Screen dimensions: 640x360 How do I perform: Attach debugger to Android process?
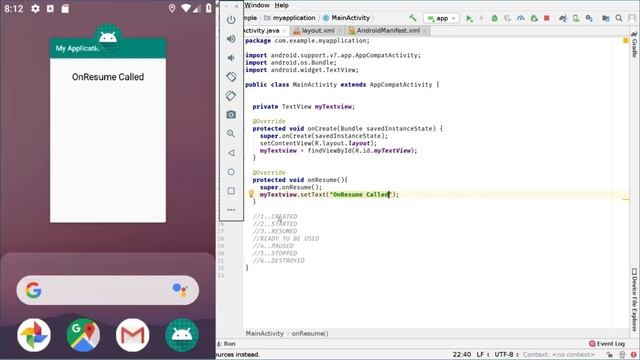(x=534, y=18)
